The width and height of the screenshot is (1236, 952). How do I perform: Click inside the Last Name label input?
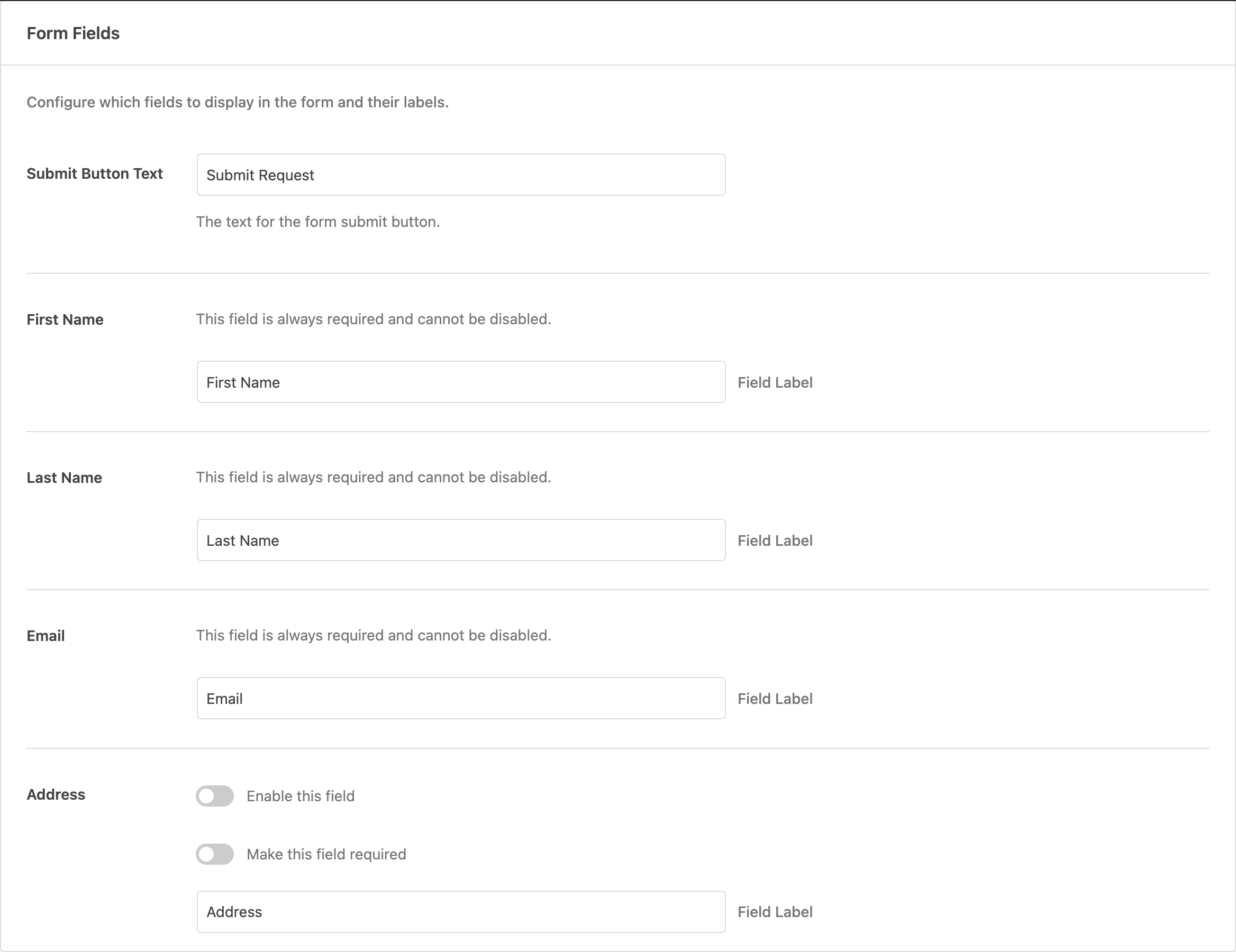tap(460, 540)
